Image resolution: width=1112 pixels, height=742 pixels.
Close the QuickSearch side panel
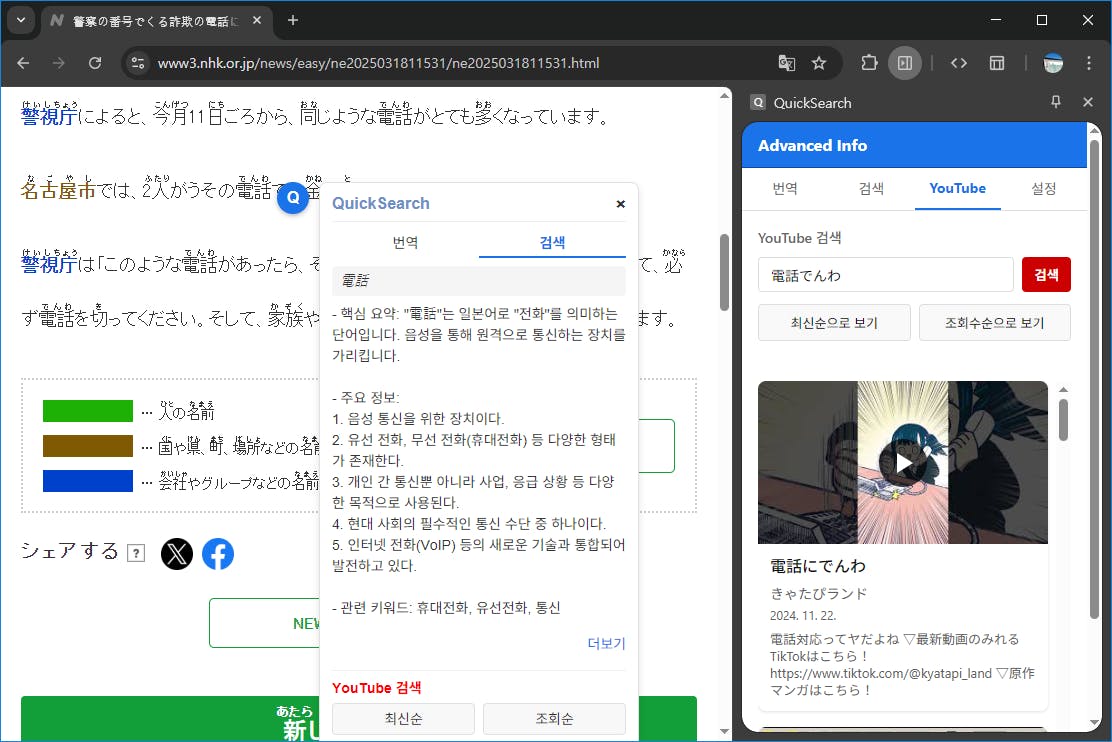1088,102
